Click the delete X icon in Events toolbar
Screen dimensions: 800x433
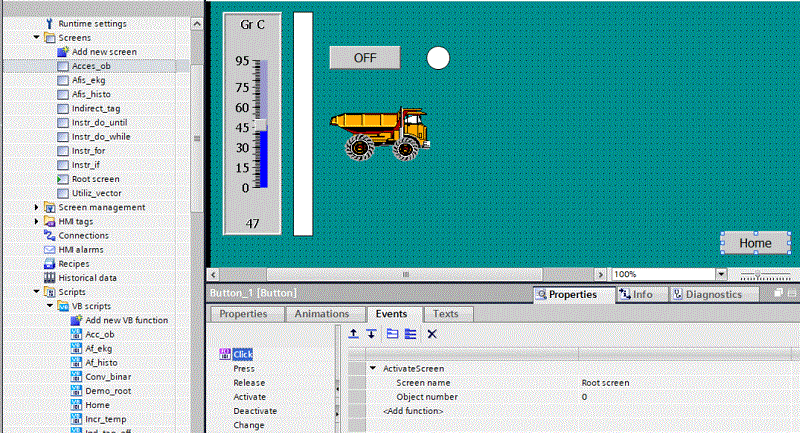tap(432, 334)
